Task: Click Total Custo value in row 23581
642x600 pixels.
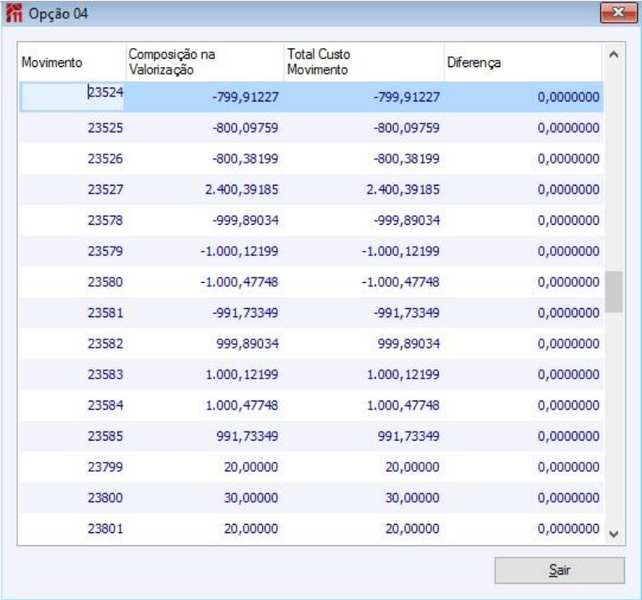Action: coord(407,313)
